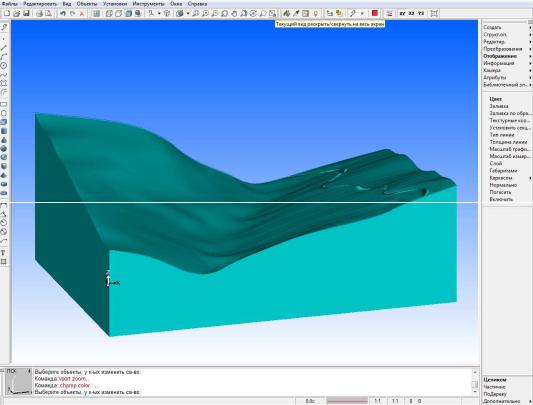Open the Справка menu
Image resolution: width=533 pixels, height=405 pixels.
tap(197, 4)
